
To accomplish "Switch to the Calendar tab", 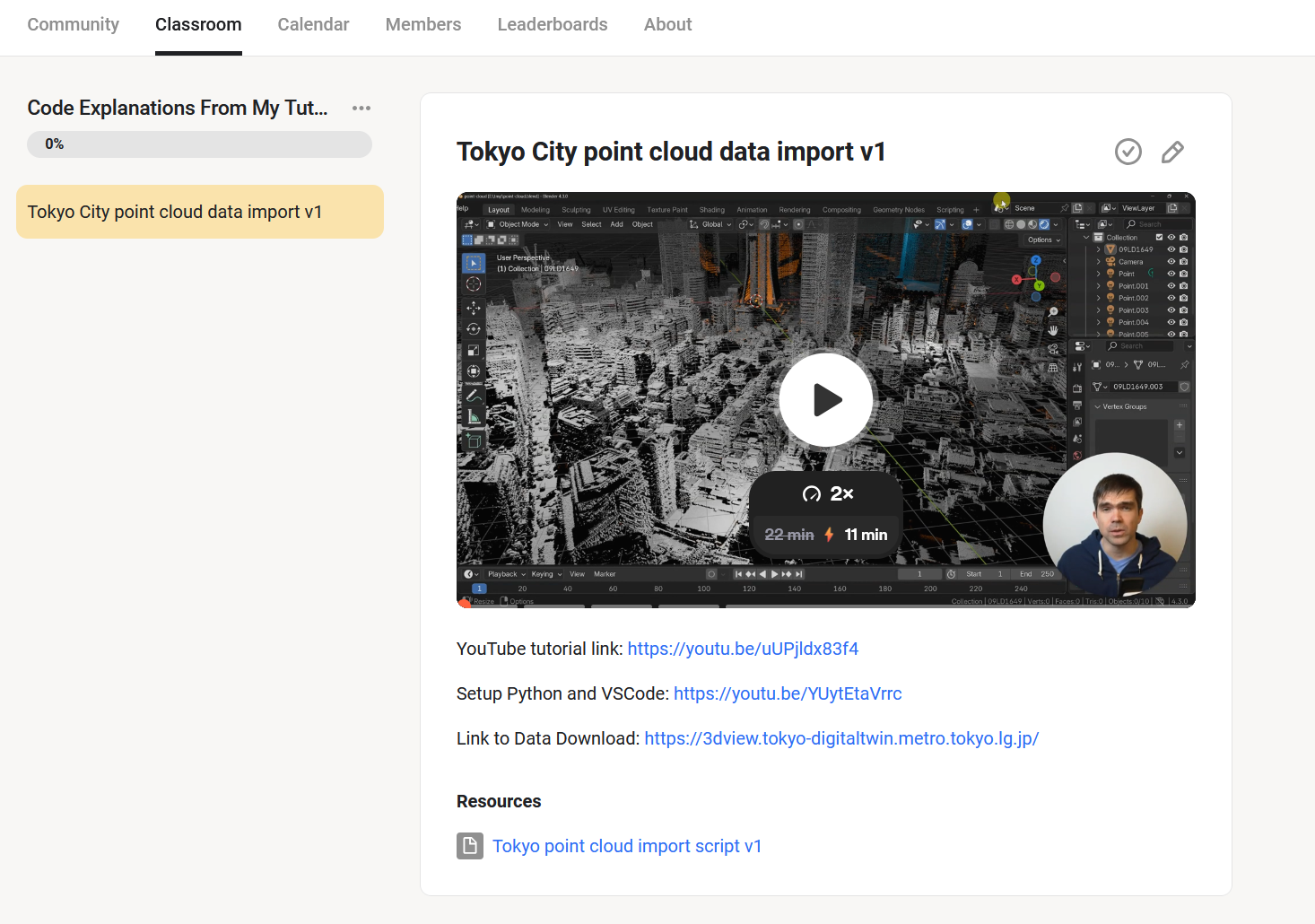I will pyautogui.click(x=313, y=24).
